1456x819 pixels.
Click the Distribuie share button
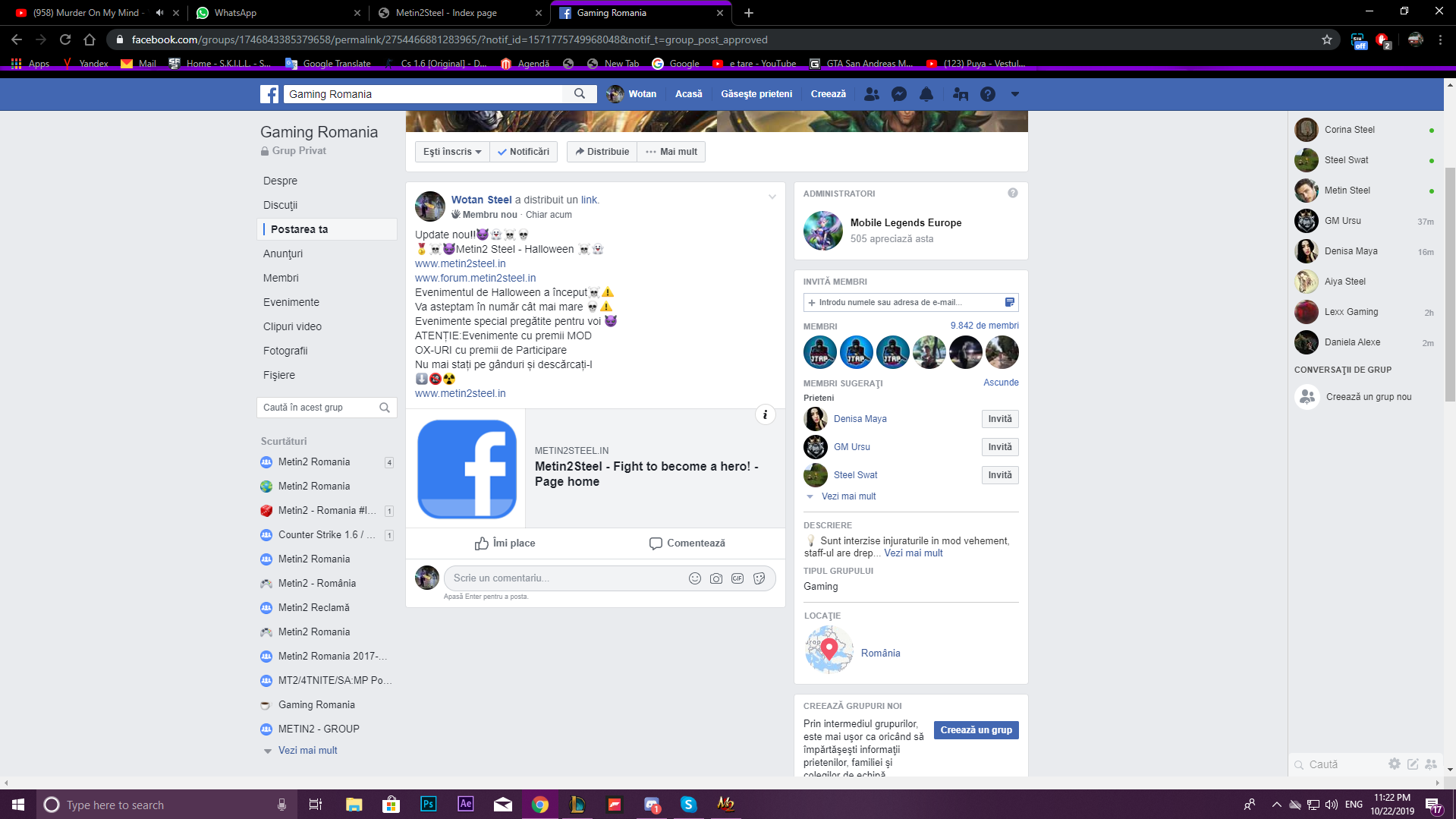pyautogui.click(x=602, y=152)
